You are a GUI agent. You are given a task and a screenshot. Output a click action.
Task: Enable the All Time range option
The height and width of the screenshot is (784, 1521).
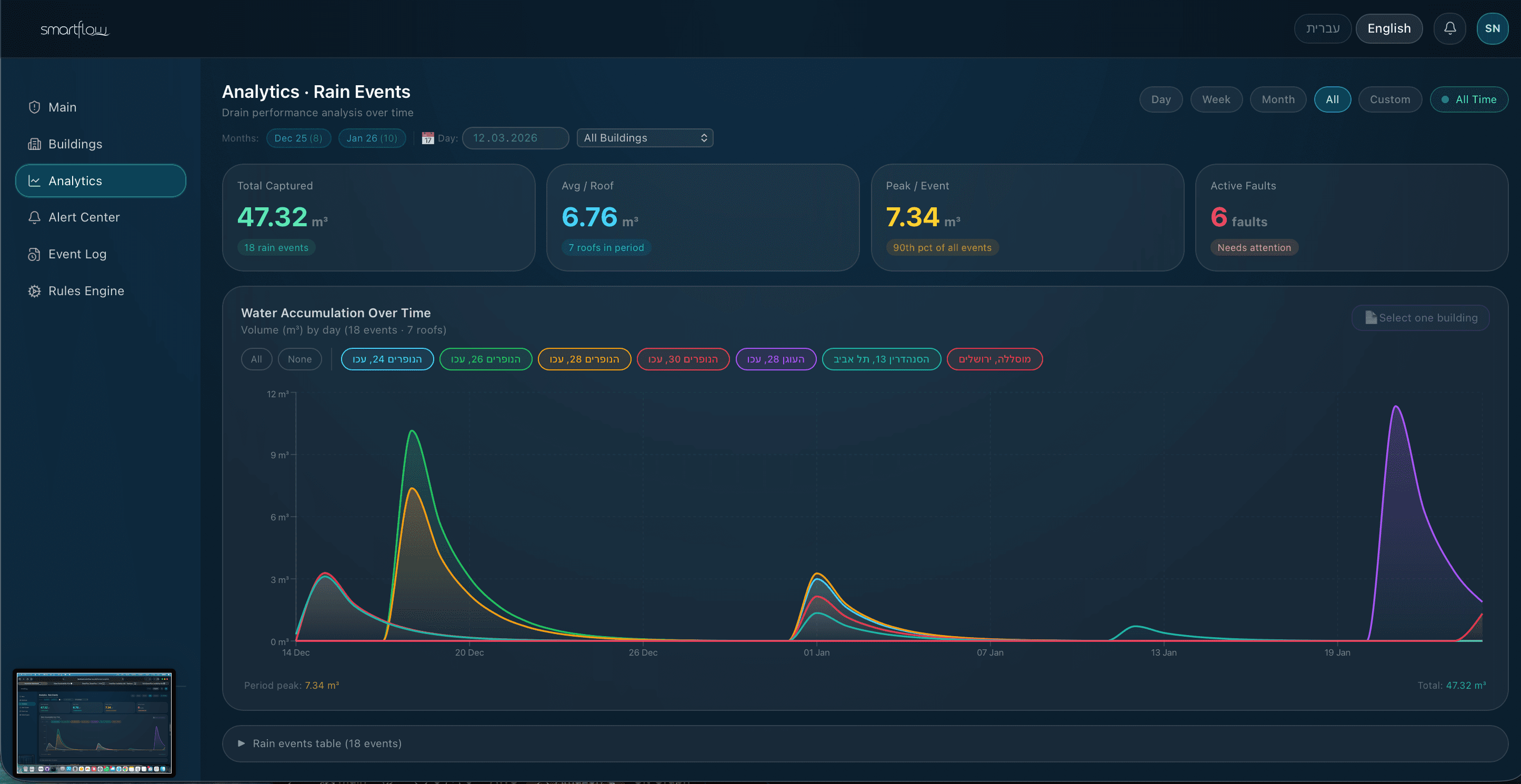tap(1469, 99)
